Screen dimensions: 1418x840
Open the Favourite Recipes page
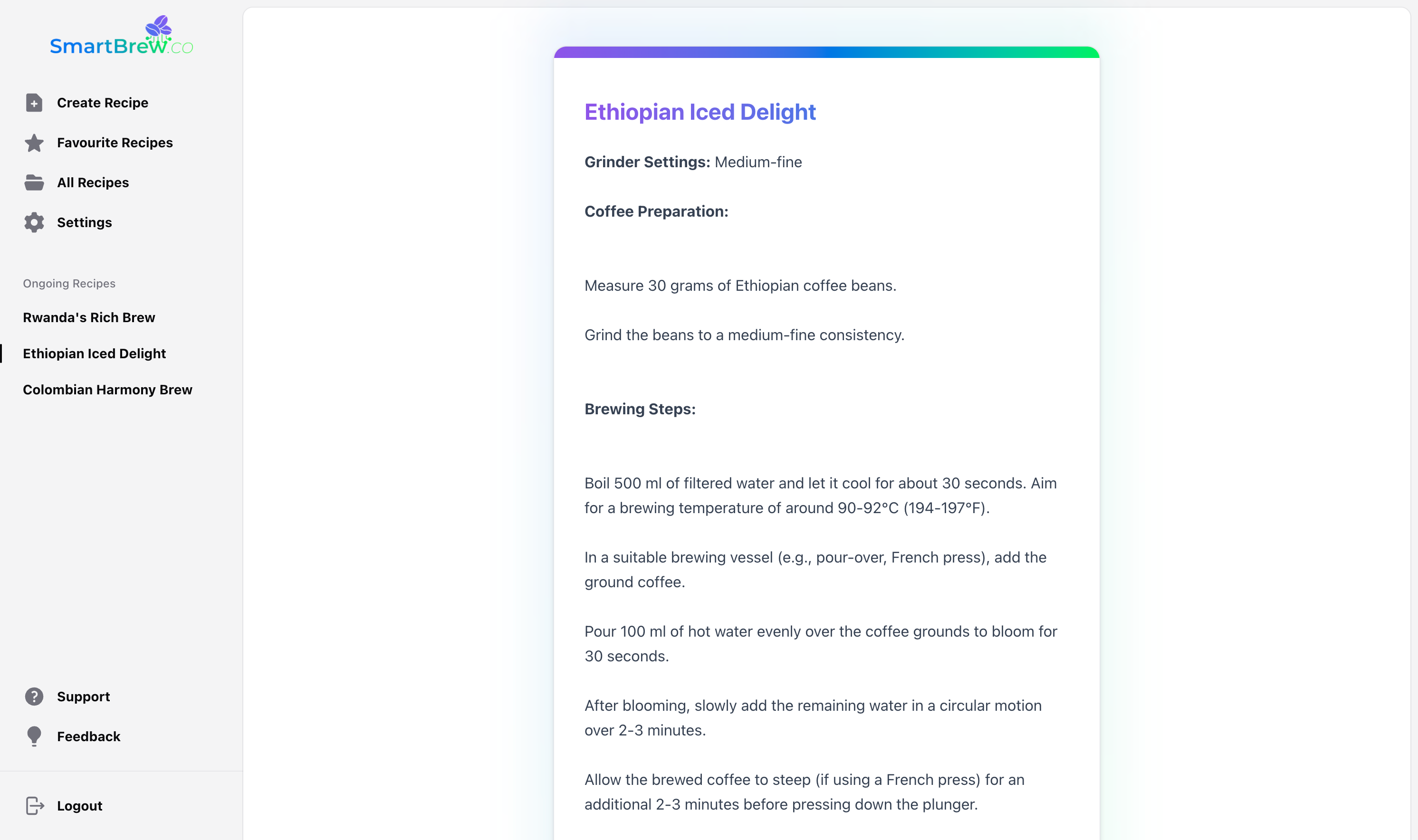(x=115, y=143)
